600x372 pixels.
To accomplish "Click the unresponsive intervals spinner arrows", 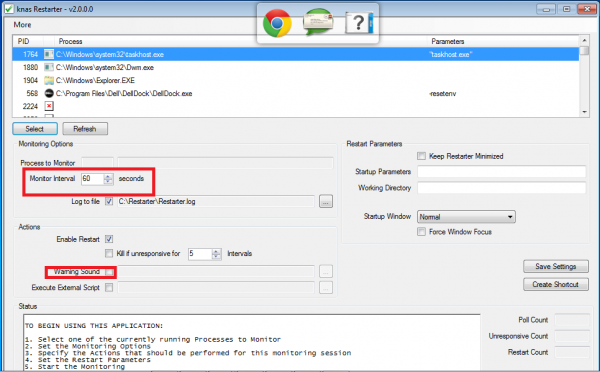I will (217, 254).
